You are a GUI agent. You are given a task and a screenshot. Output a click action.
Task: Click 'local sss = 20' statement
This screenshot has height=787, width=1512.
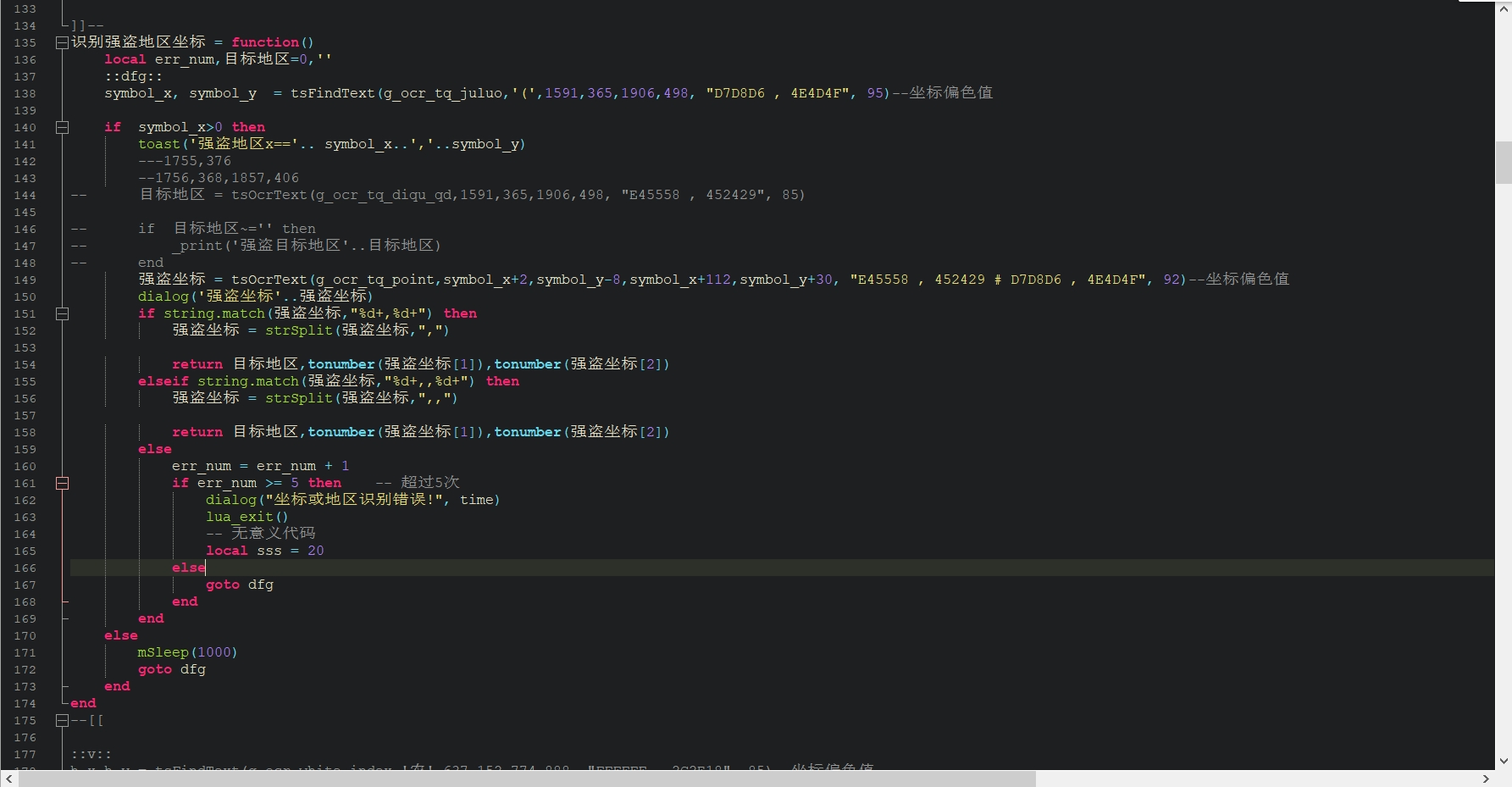(x=265, y=551)
